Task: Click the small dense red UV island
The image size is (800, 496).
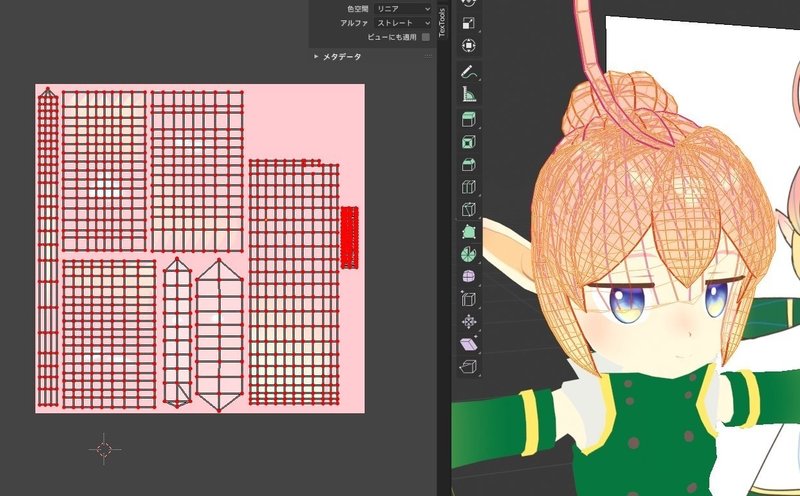Action: coord(349,237)
